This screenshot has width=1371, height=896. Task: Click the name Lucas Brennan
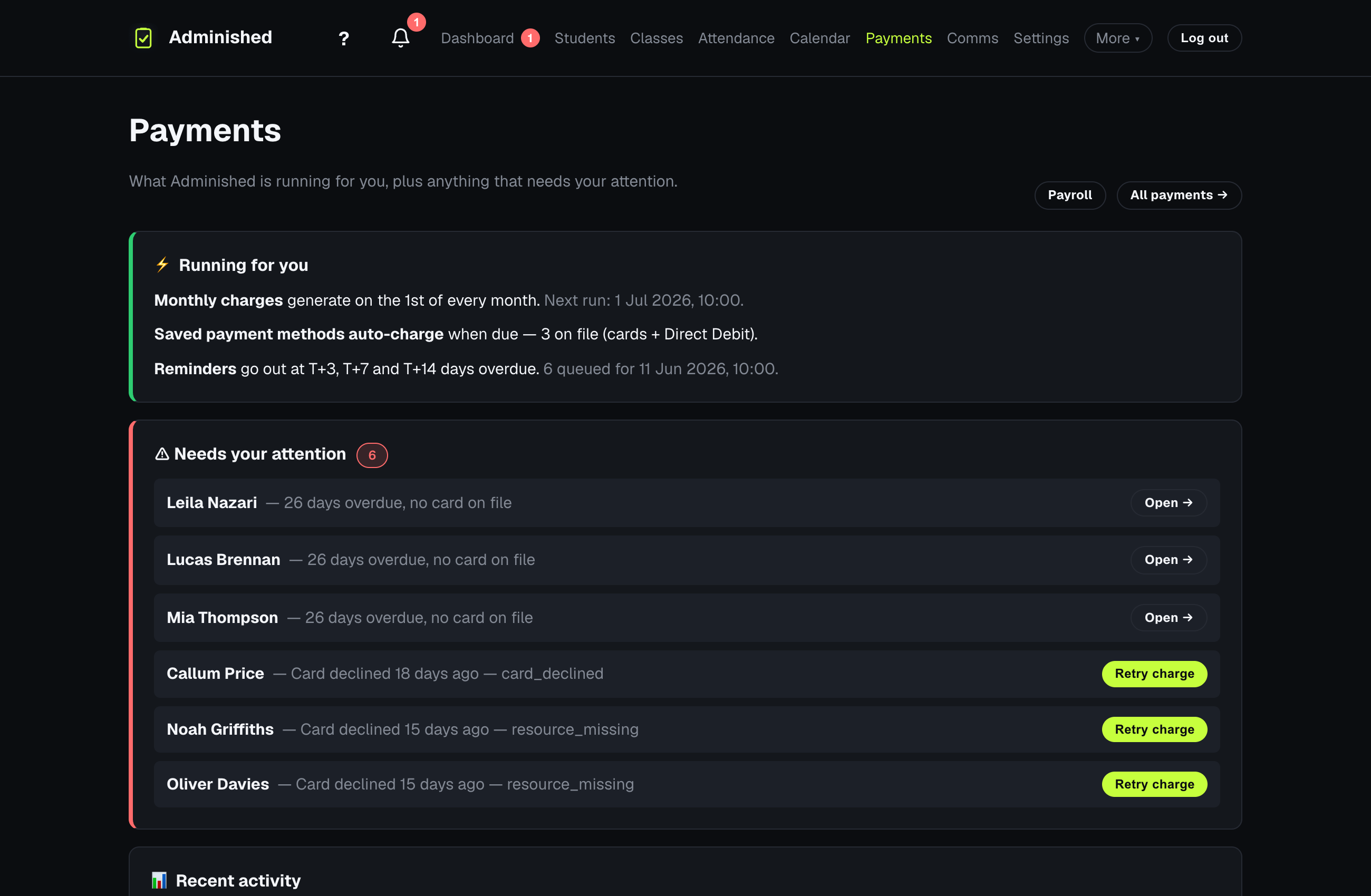[x=224, y=560]
